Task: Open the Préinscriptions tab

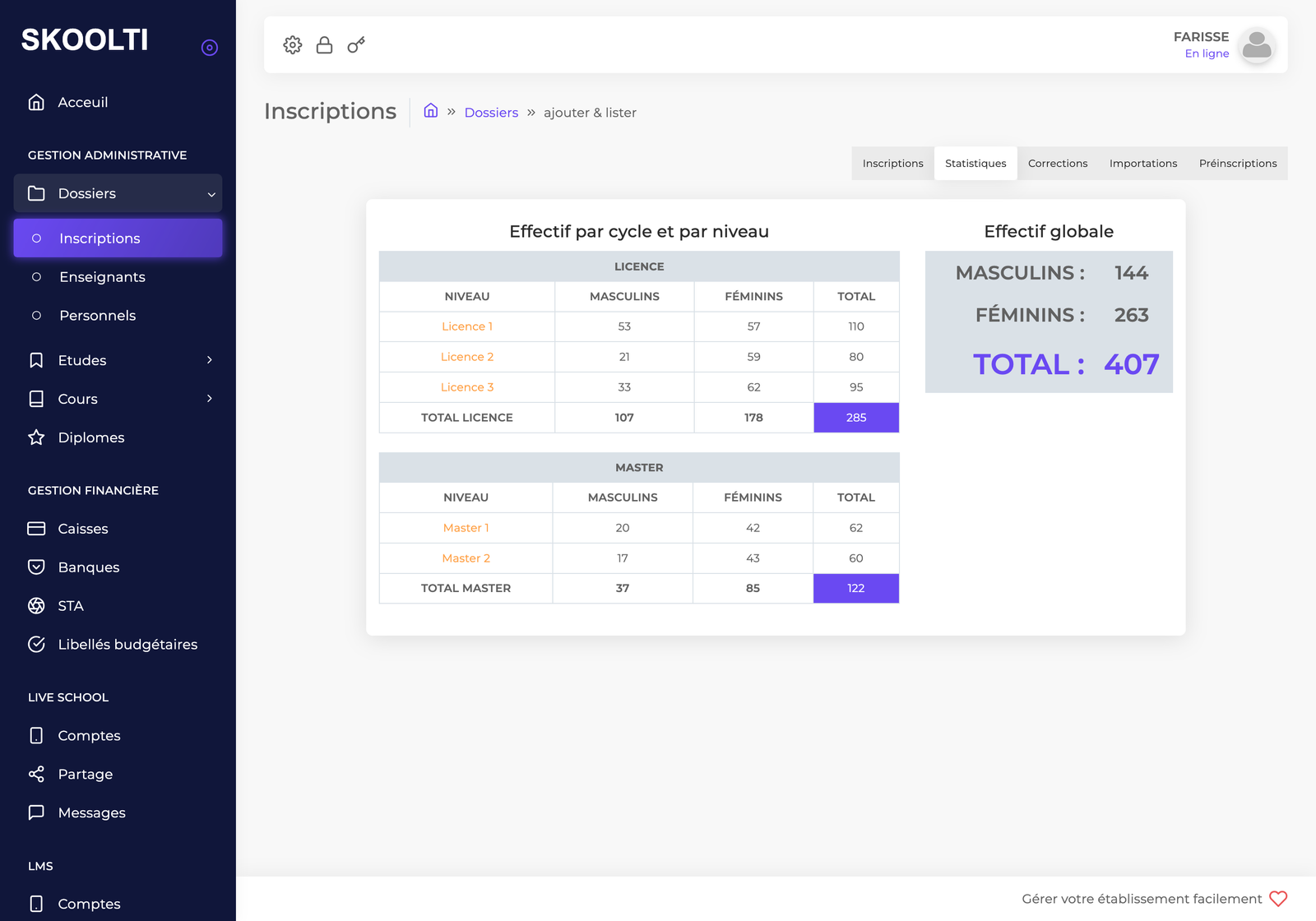Action: click(x=1238, y=163)
